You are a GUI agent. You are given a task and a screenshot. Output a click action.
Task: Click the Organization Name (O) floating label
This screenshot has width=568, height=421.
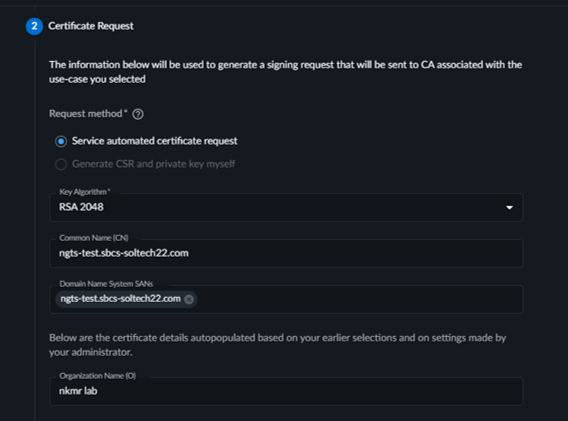[x=98, y=376]
